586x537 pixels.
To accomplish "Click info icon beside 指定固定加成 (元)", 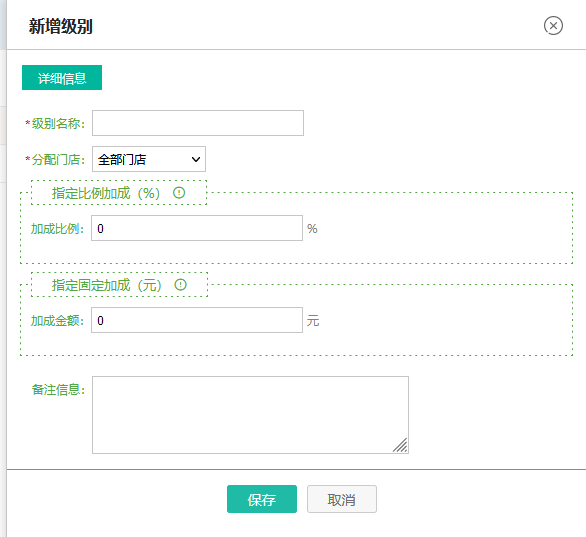I will pos(181,285).
